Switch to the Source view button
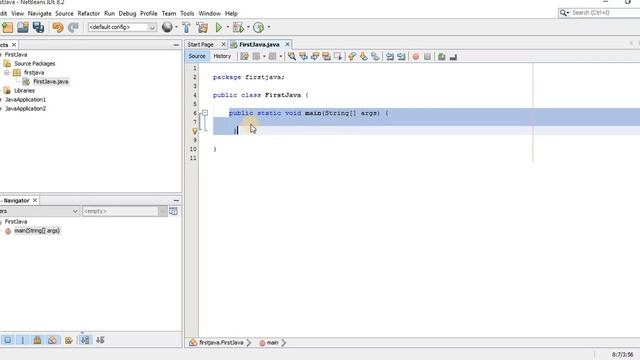Image resolution: width=640 pixels, height=360 pixels. click(197, 56)
